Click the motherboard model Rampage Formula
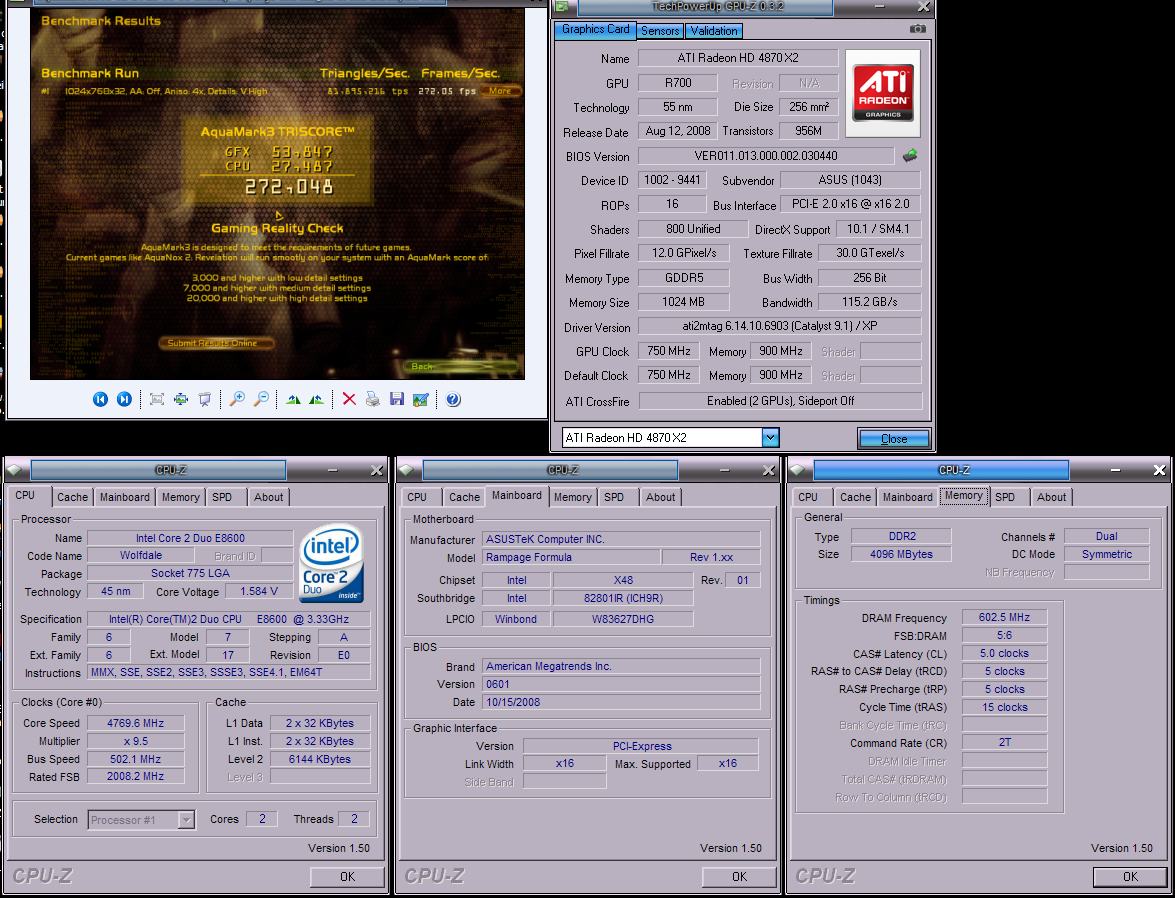Screen dimensions: 1175x898 [570, 557]
